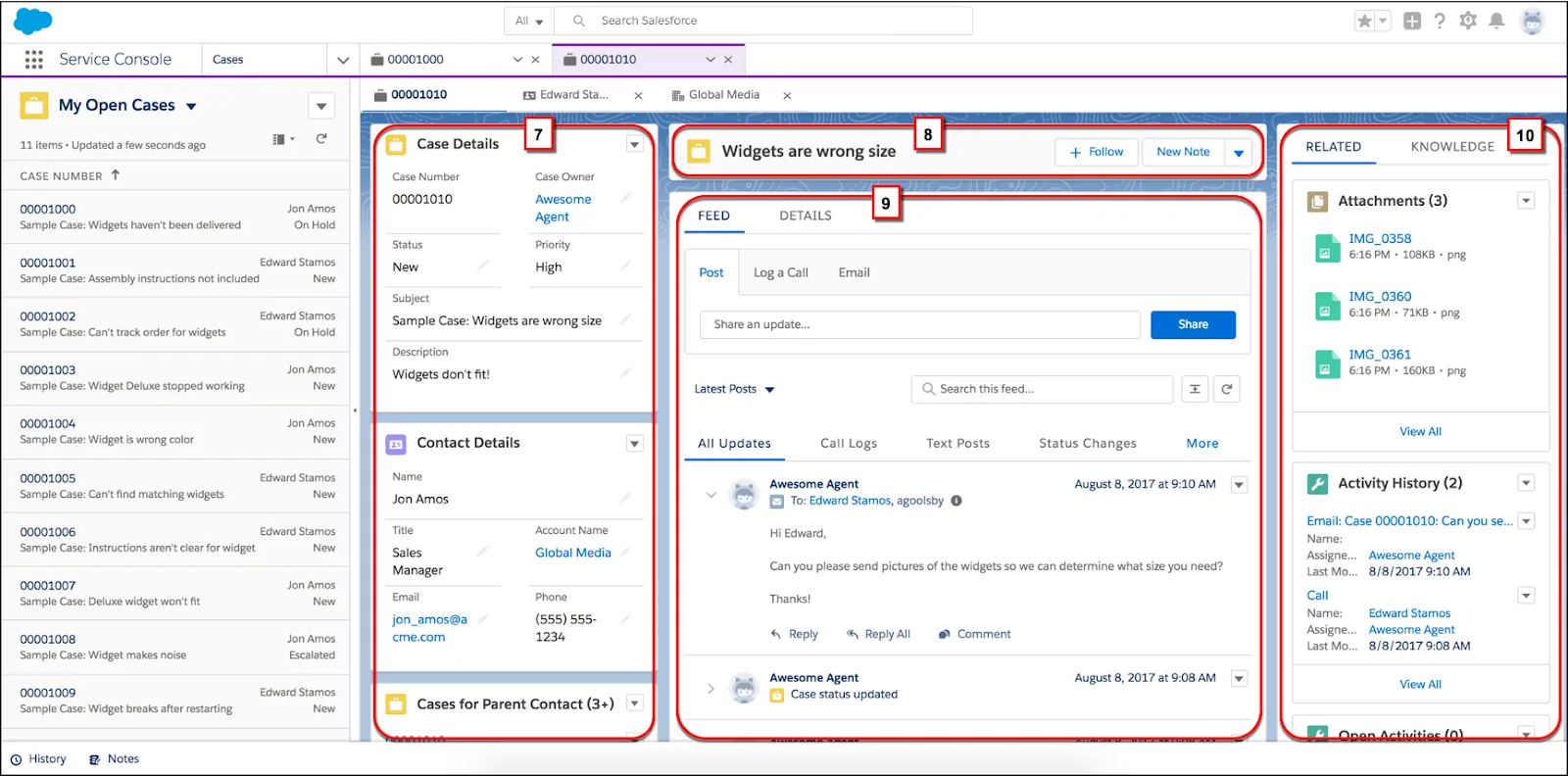Filter feed by Status Changes

1088,444
